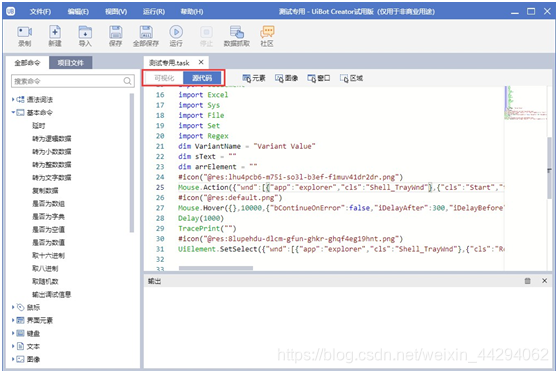Open the 社区 community chat icon
This screenshot has width=558, height=373.
click(267, 32)
